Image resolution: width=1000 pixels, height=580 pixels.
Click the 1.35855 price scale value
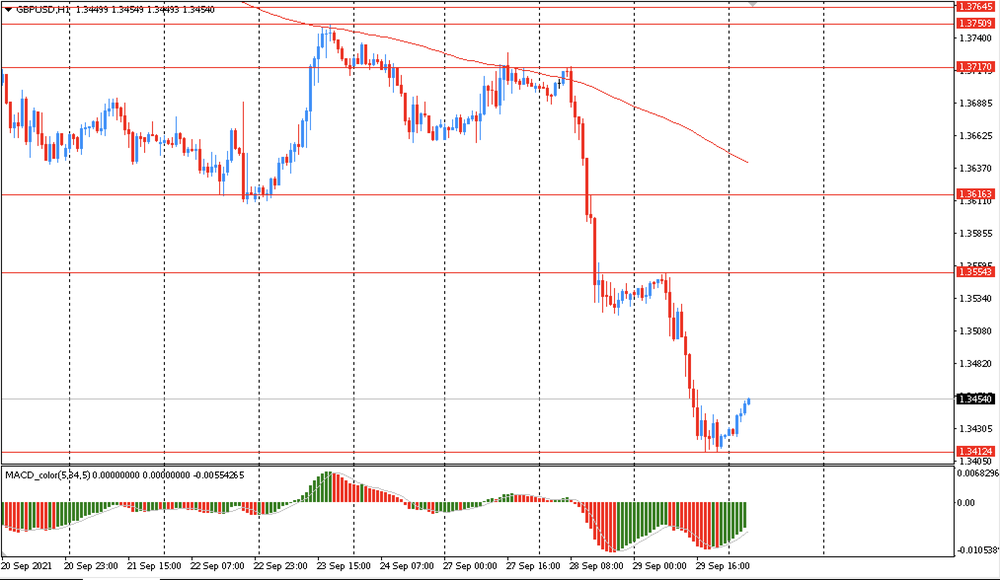click(x=976, y=234)
